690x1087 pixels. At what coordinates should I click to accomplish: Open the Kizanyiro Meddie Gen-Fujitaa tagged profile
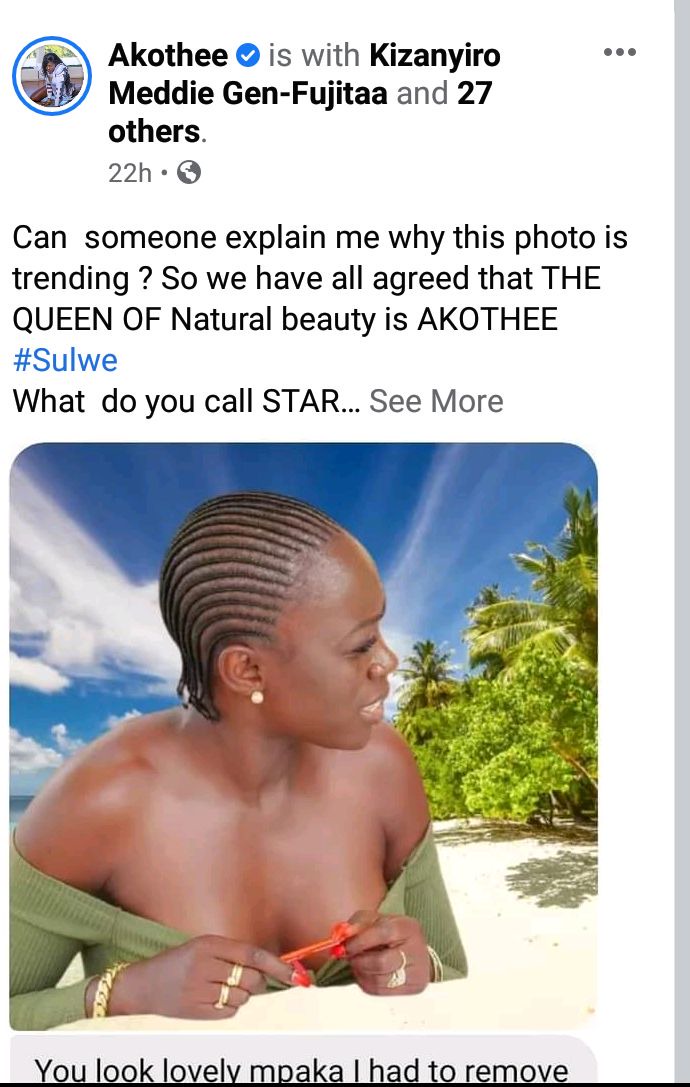coord(304,74)
